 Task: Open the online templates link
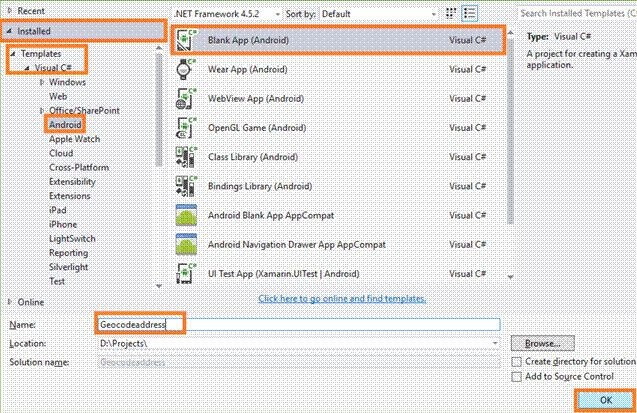pyautogui.click(x=342, y=298)
